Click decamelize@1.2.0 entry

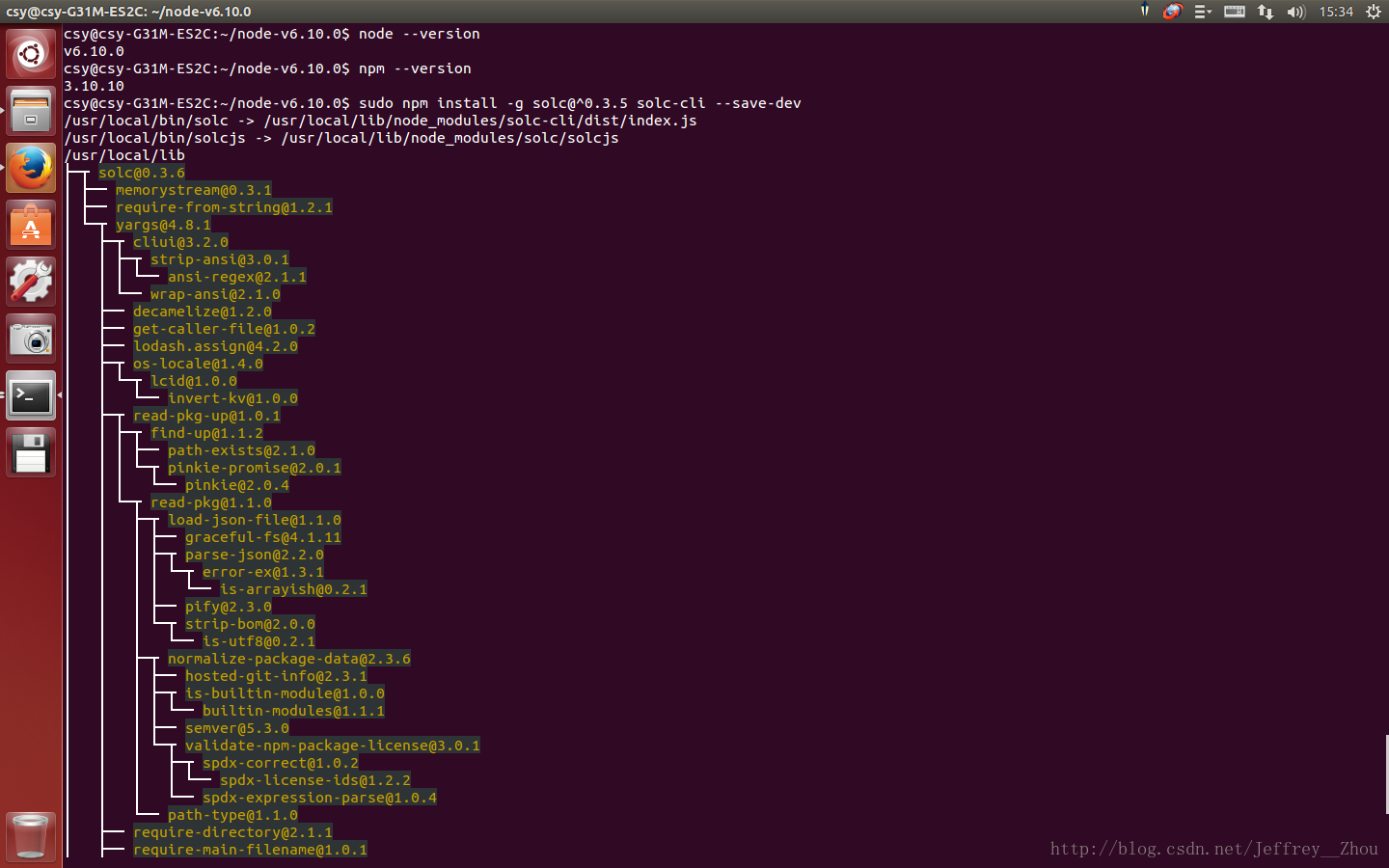coord(203,312)
